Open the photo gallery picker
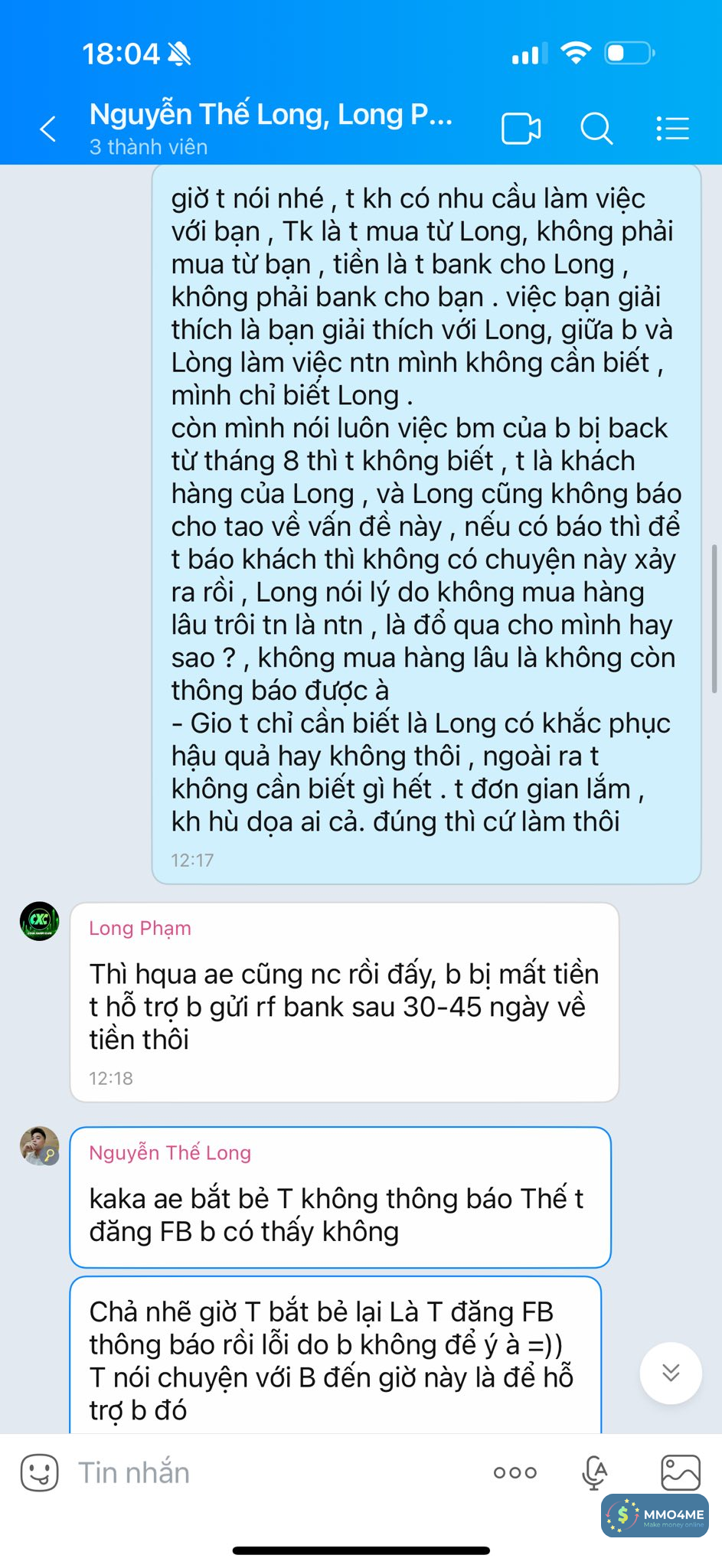The width and height of the screenshot is (722, 1568). 681,1472
